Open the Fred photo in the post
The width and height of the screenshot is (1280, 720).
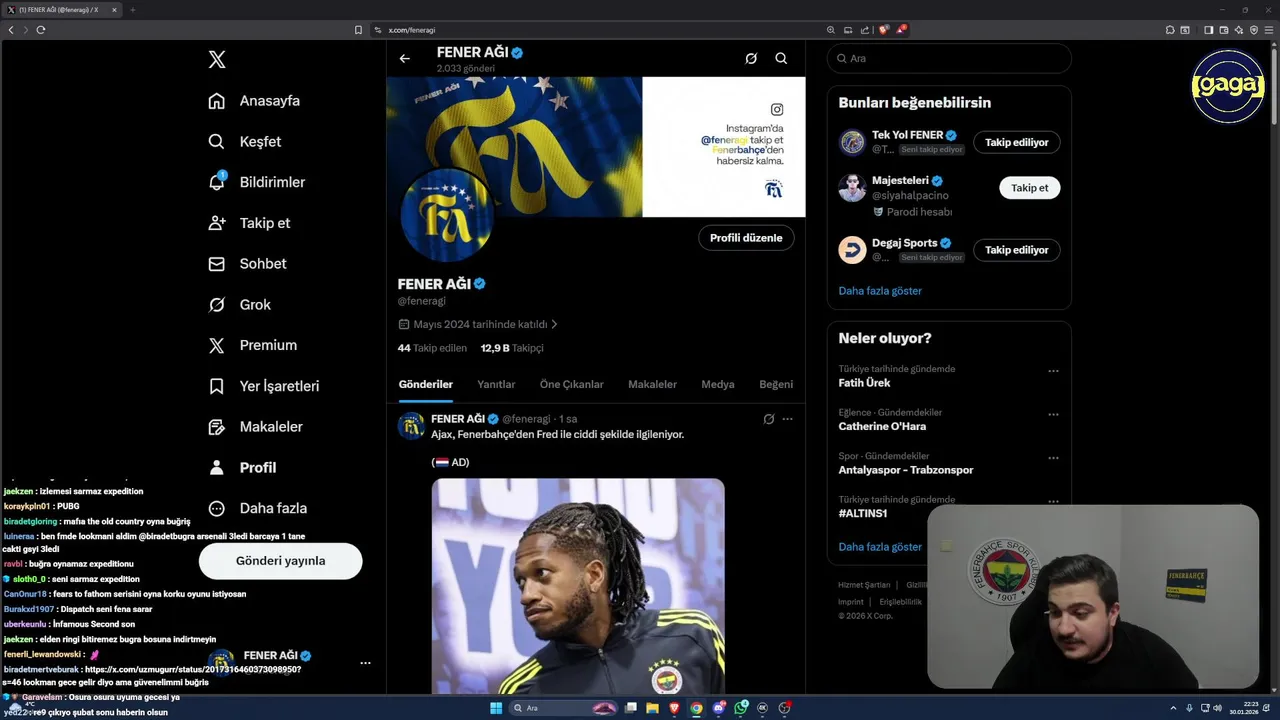coord(578,586)
